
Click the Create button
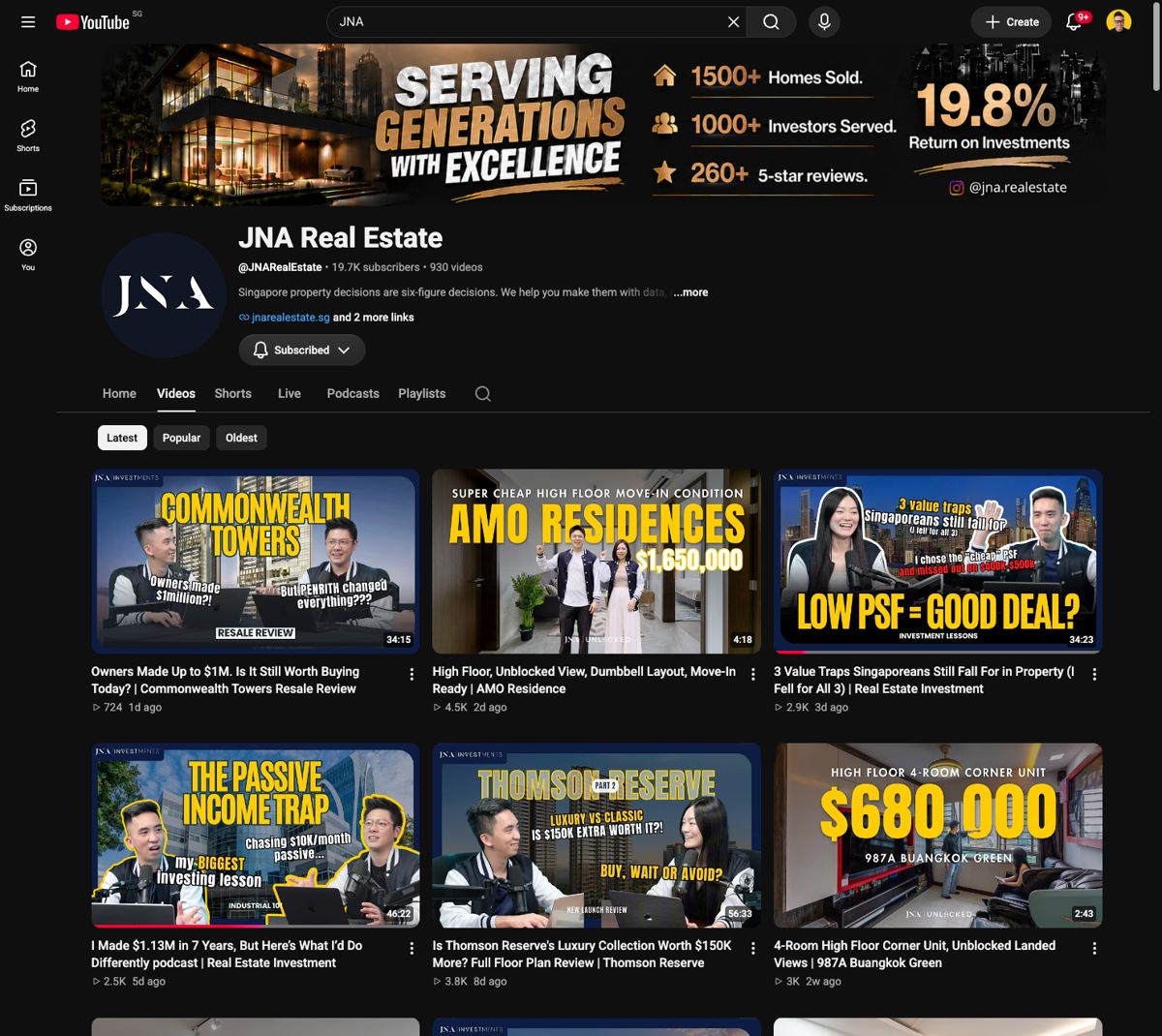(1011, 21)
